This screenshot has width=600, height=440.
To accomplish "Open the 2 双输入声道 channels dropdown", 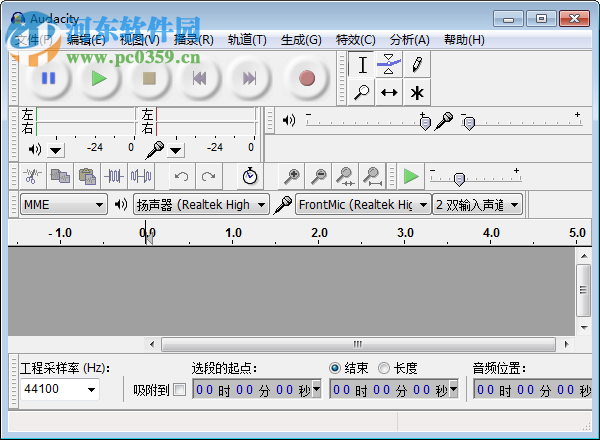I will 478,204.
